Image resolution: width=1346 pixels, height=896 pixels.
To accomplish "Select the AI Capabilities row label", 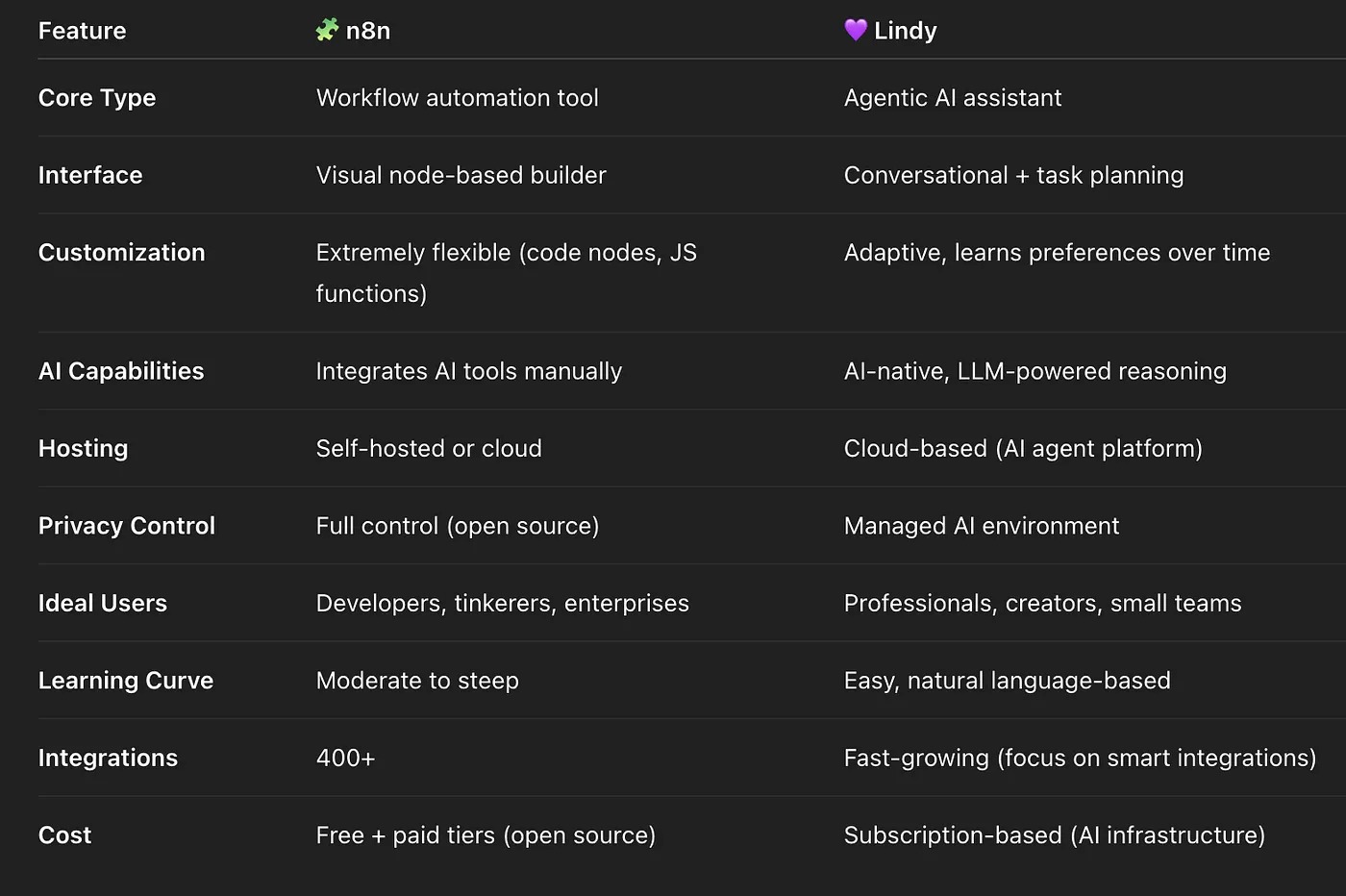I will coord(121,371).
